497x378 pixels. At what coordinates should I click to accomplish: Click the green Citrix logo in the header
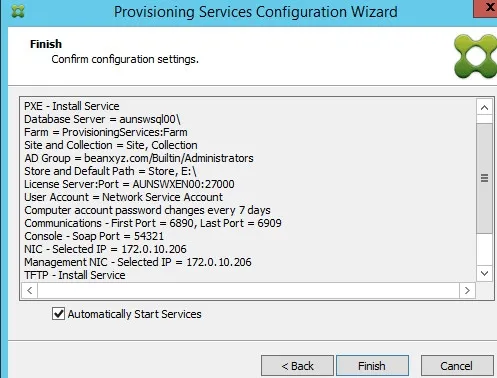point(476,56)
